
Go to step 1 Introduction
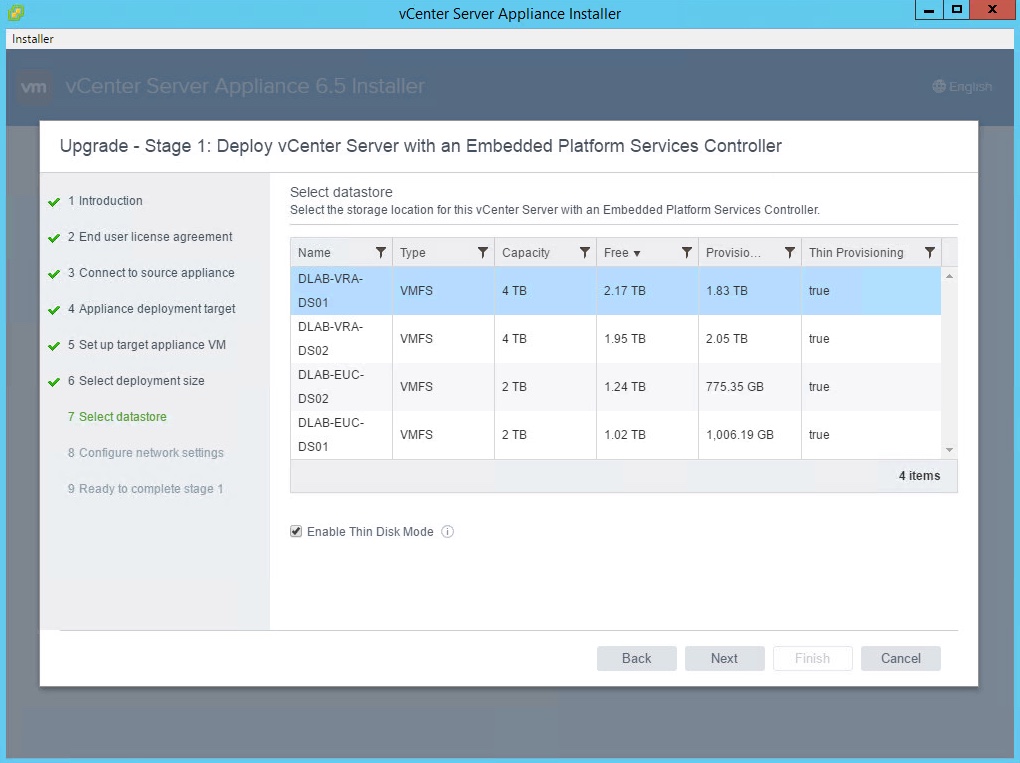[x=110, y=201]
